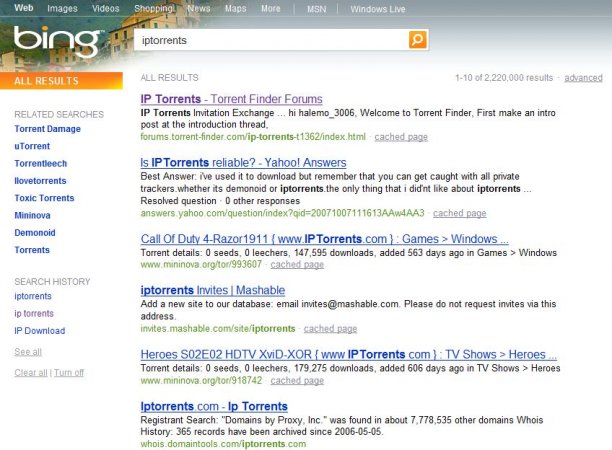This screenshot has width=612, height=450.
Task: Click the whois.domaintools.com/iptorrents.com URL
Action: pos(223,444)
